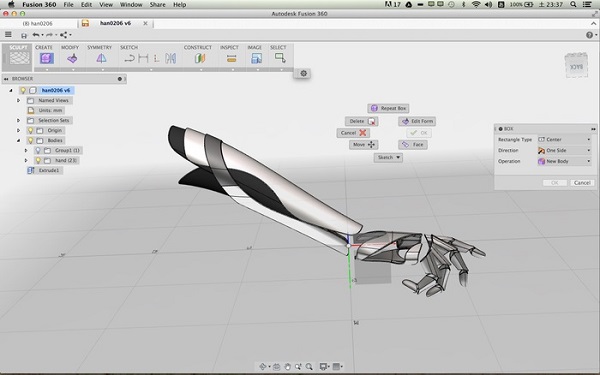
Task: Open the Edit menu
Action: click(86, 5)
